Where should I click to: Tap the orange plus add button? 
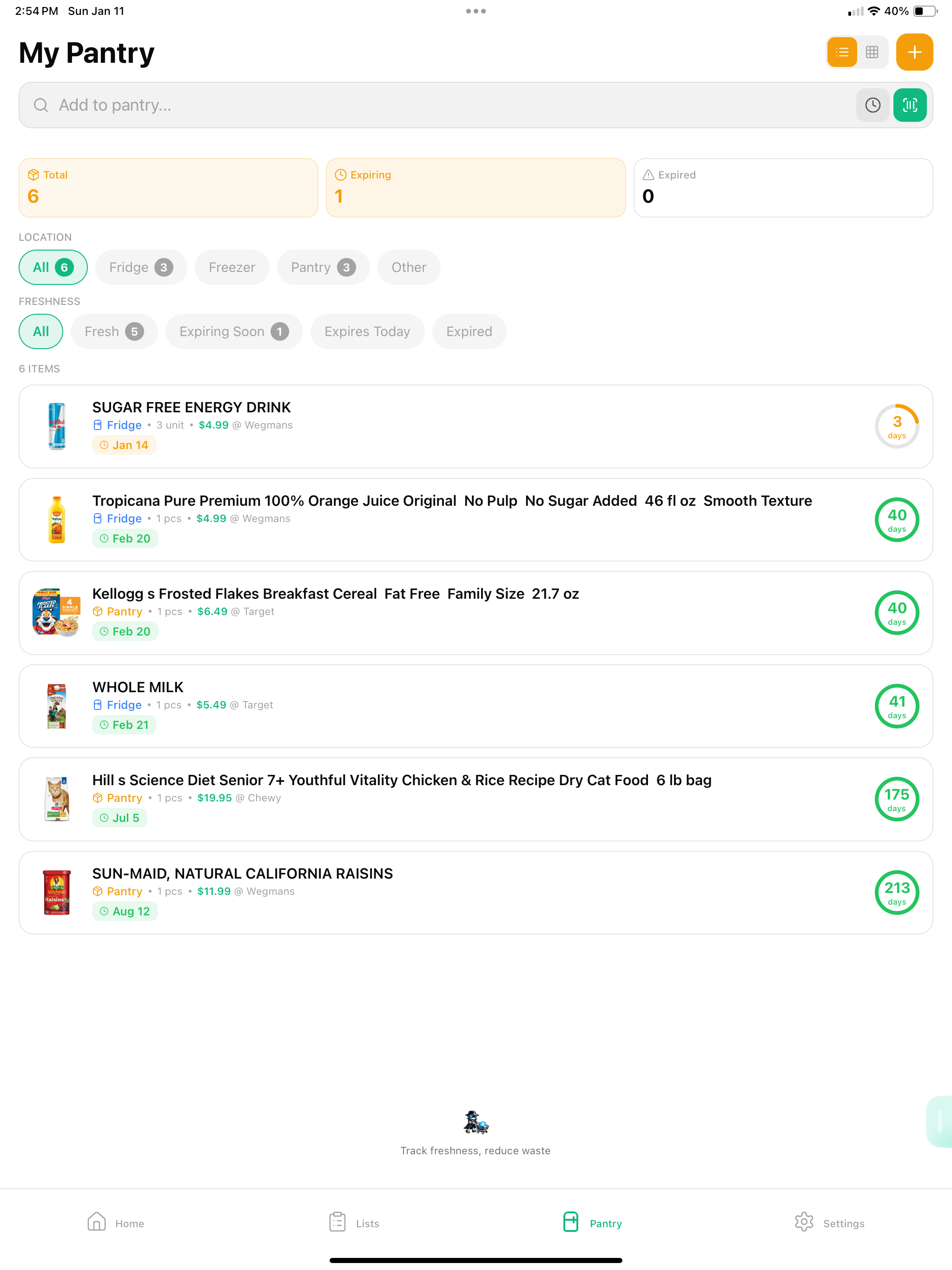(914, 52)
